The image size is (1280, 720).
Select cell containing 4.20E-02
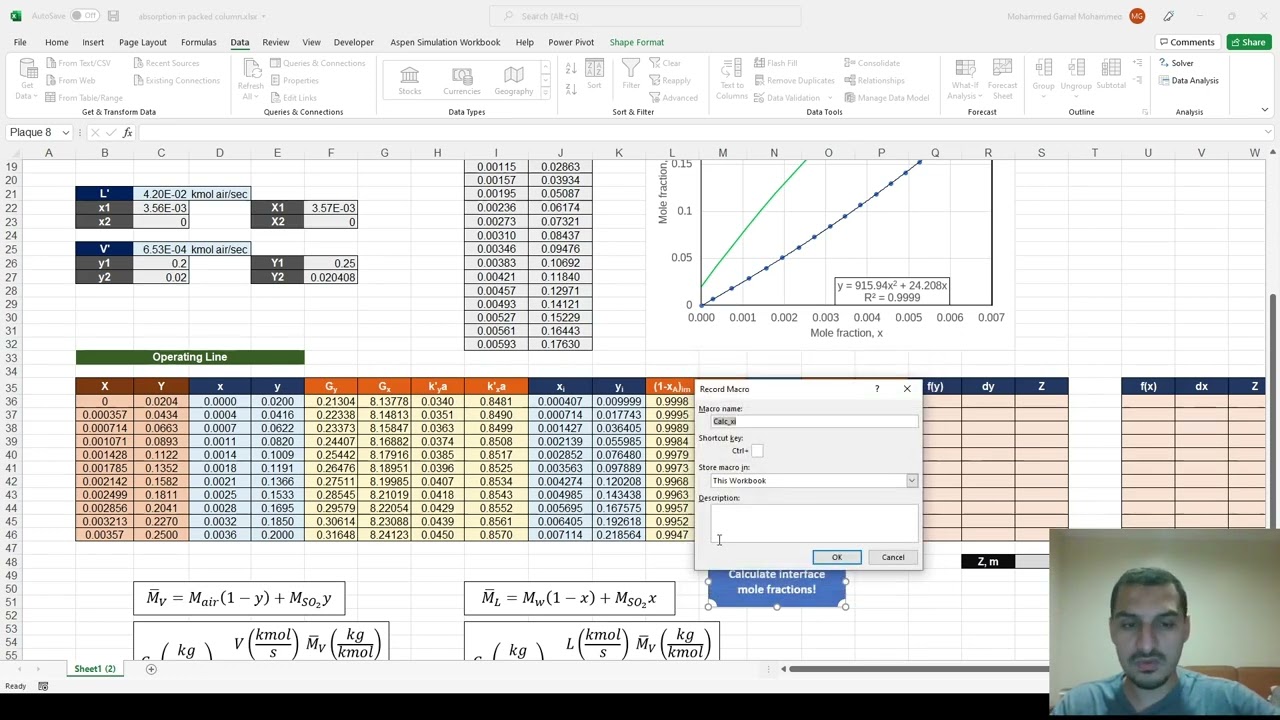coord(161,194)
